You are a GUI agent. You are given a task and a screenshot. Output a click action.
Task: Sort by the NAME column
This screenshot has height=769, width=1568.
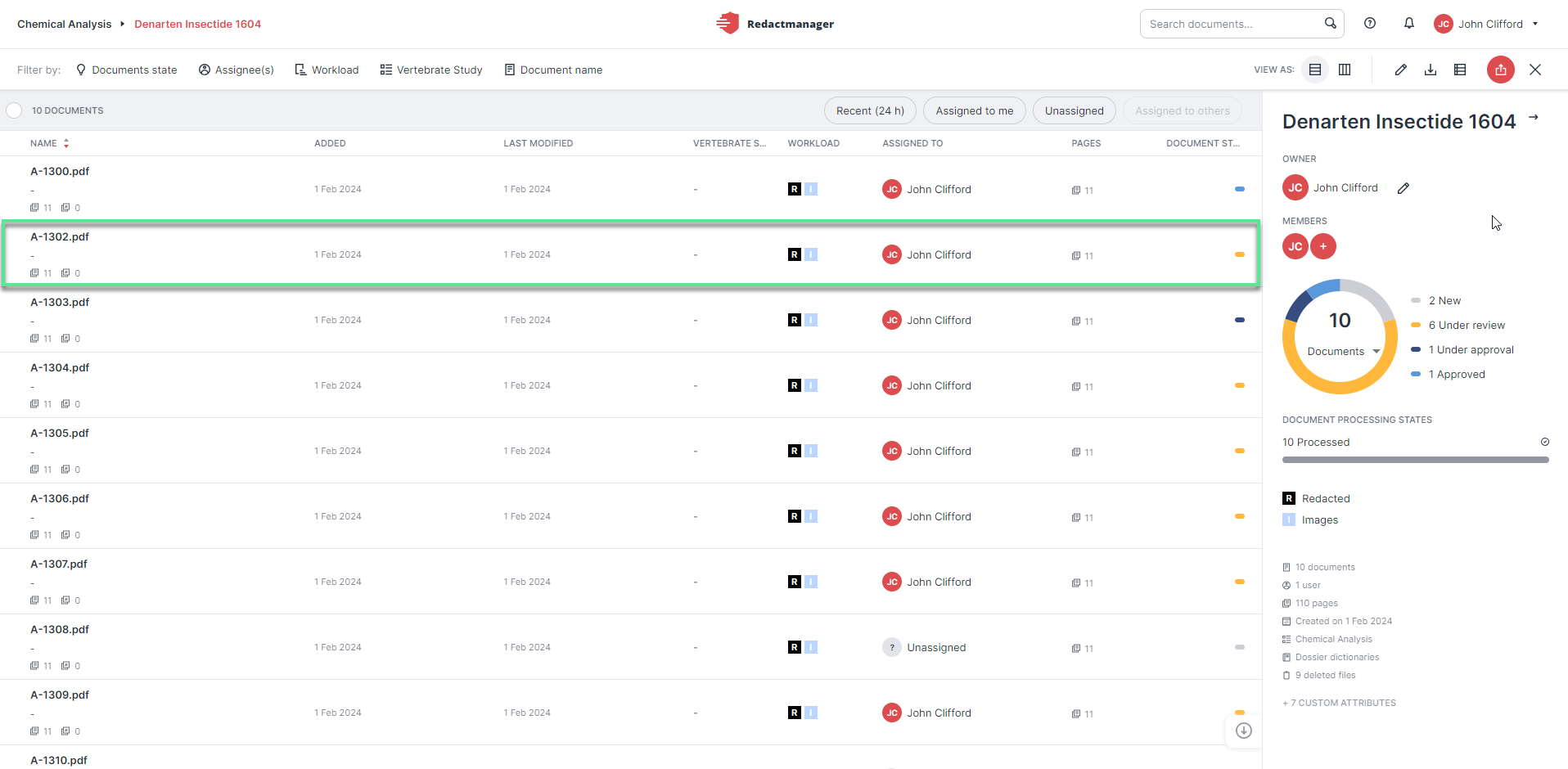(49, 143)
